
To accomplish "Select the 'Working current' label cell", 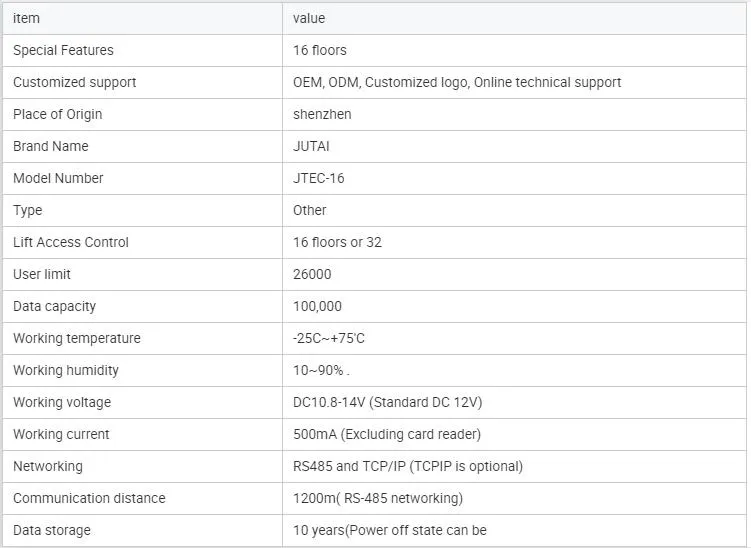I will pos(61,434).
